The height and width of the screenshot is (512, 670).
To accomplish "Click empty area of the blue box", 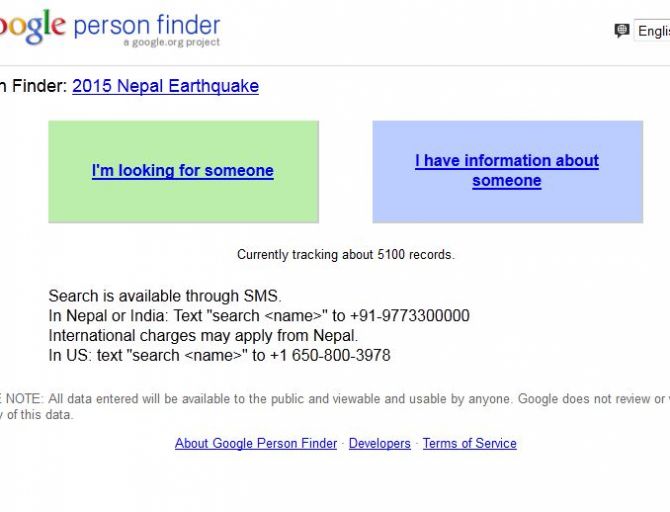I will [x=507, y=207].
